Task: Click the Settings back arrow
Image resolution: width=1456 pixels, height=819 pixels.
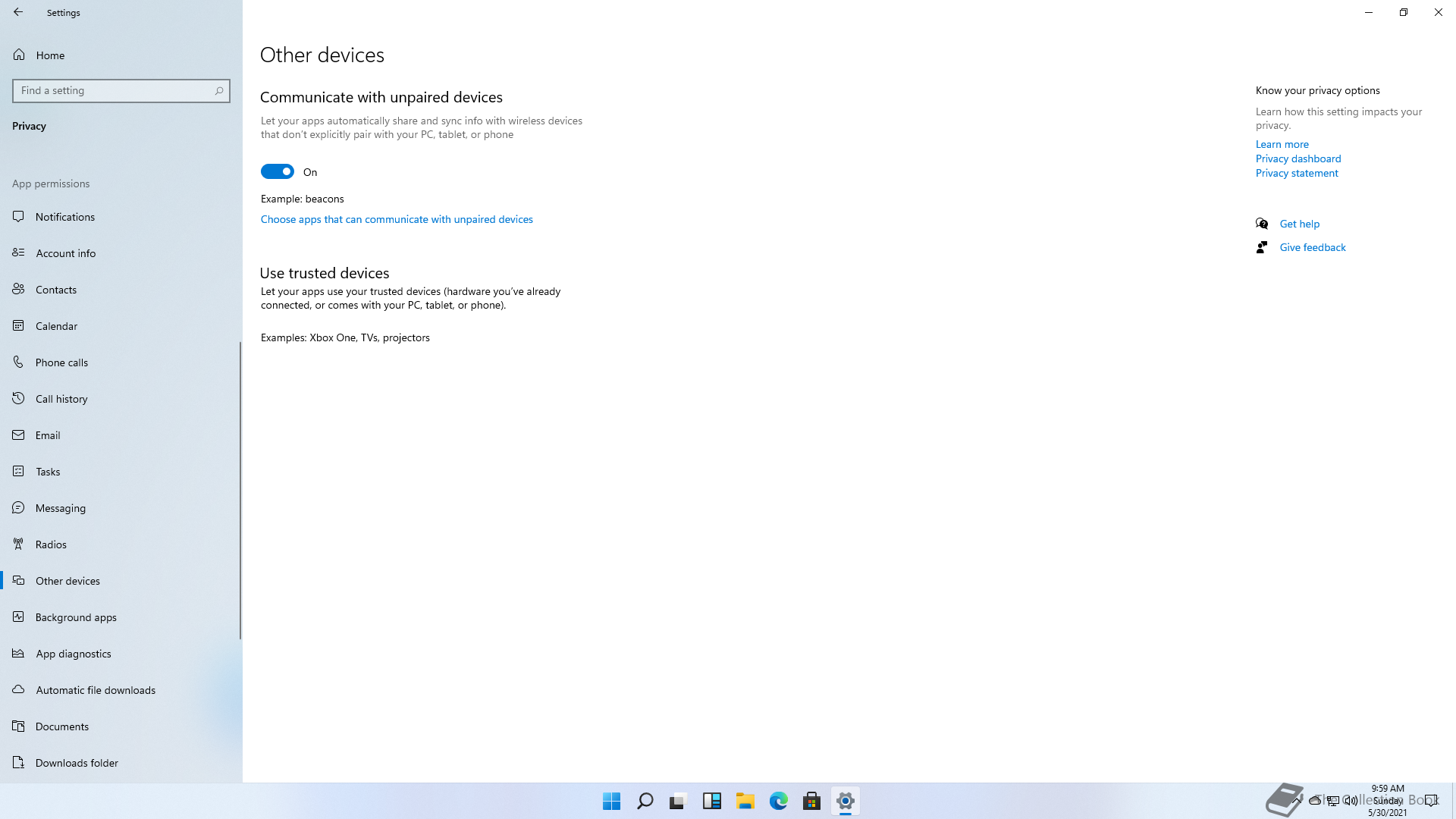Action: click(18, 12)
